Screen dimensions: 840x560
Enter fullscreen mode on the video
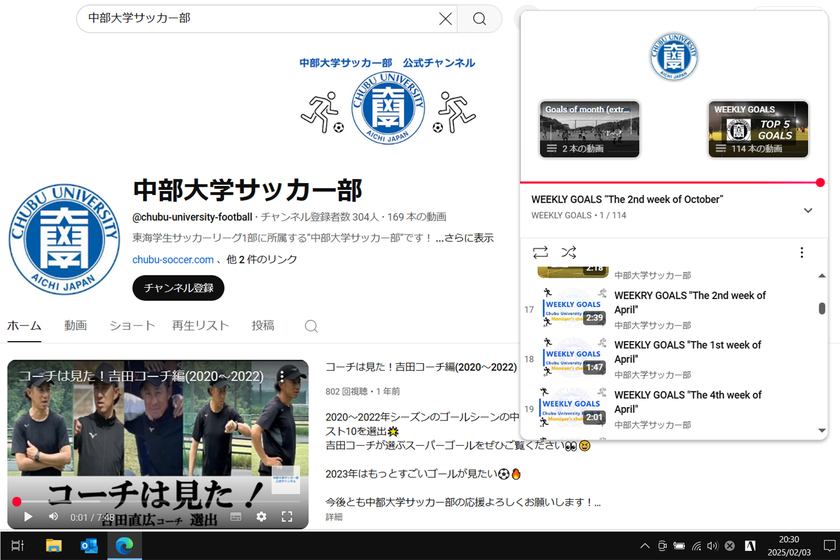(287, 516)
